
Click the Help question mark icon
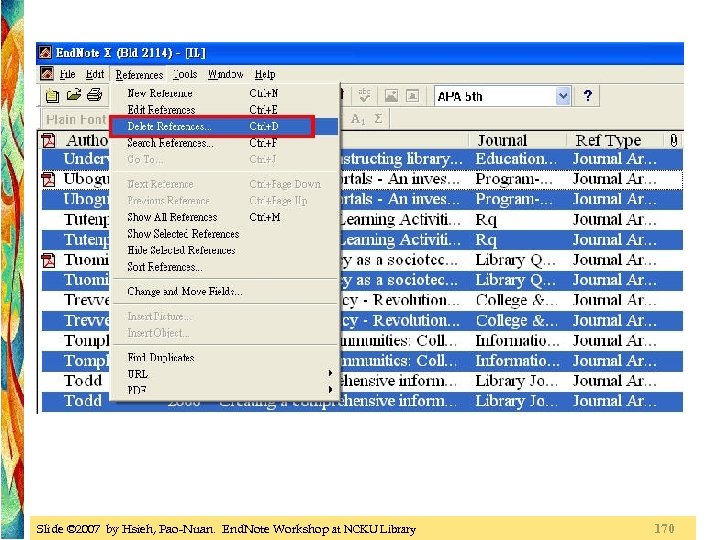(x=588, y=96)
